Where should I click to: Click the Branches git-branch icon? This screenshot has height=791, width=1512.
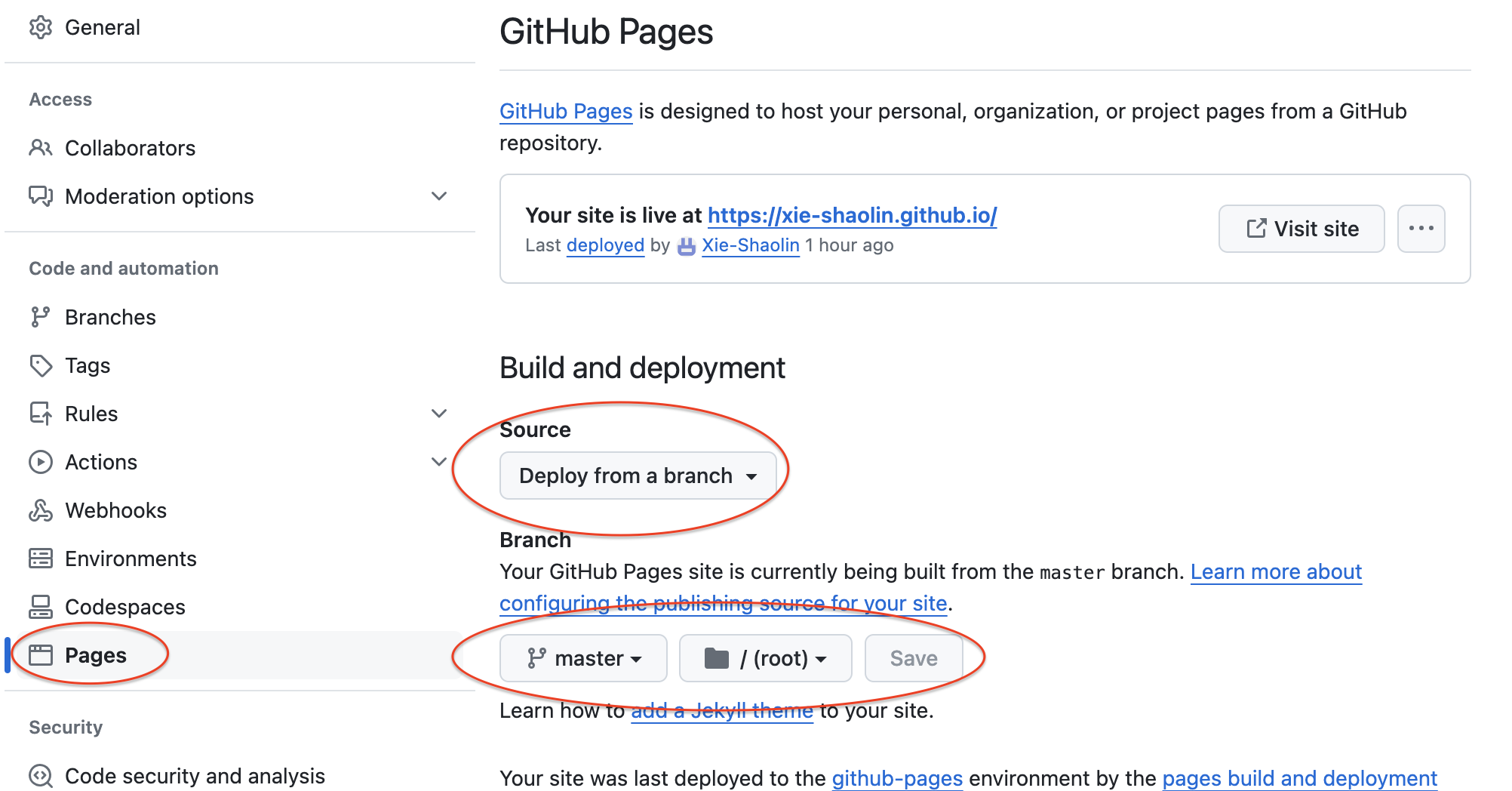(40, 317)
